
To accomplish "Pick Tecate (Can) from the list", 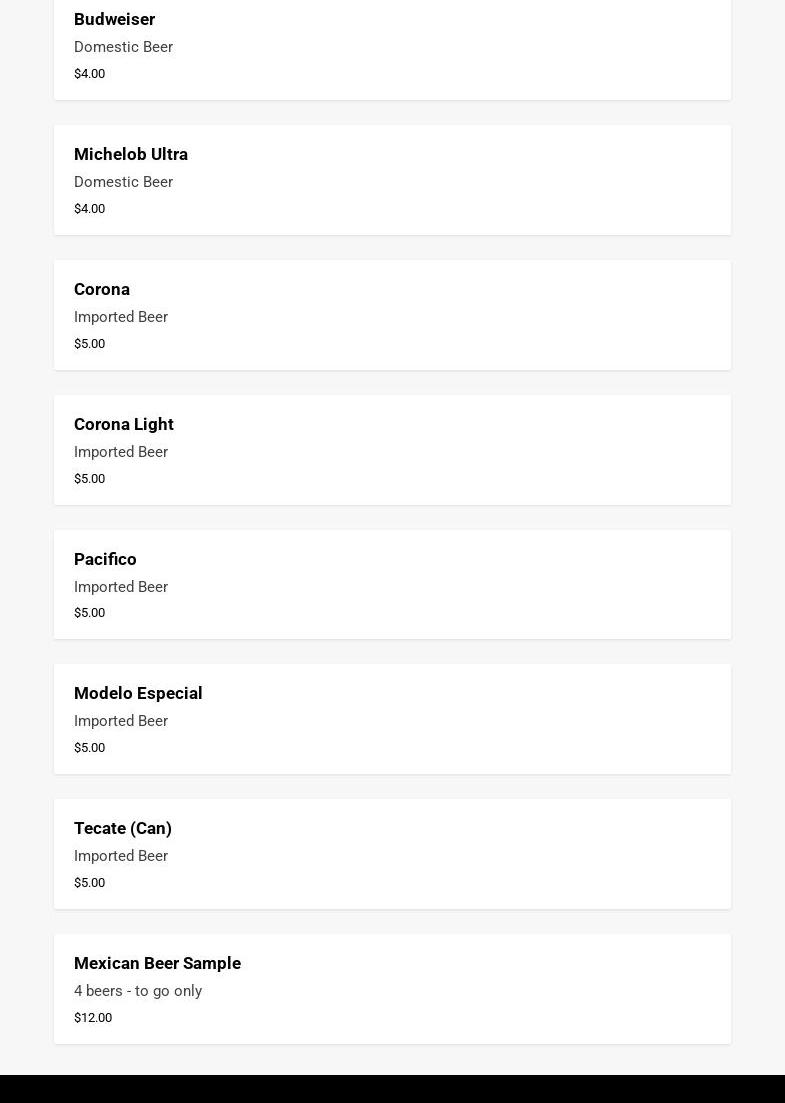I will pos(392,854).
